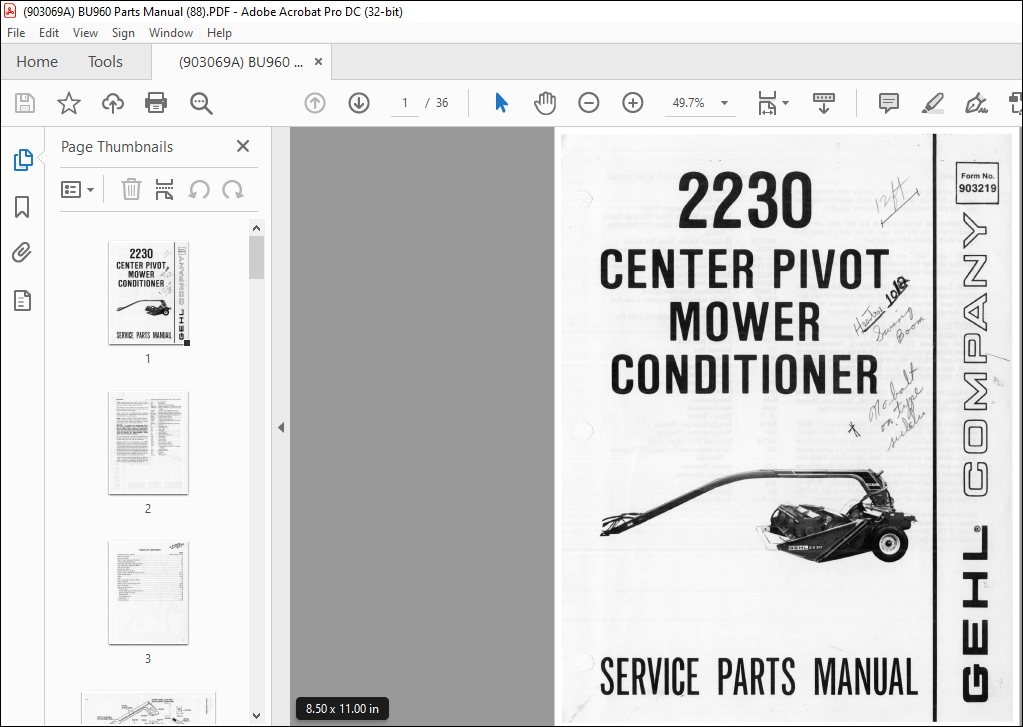Switch to the Tools tab

click(x=105, y=61)
